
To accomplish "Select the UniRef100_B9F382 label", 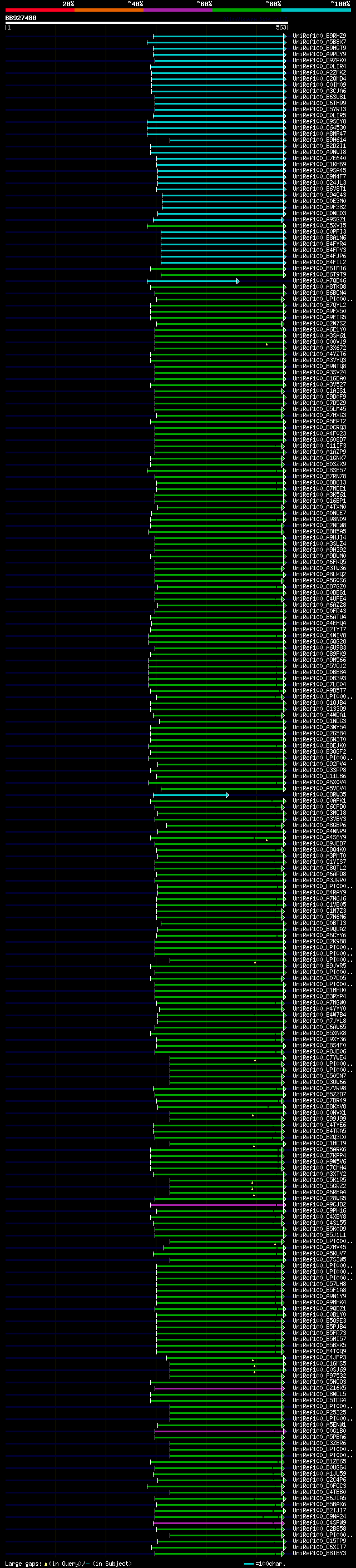I will (x=319, y=207).
